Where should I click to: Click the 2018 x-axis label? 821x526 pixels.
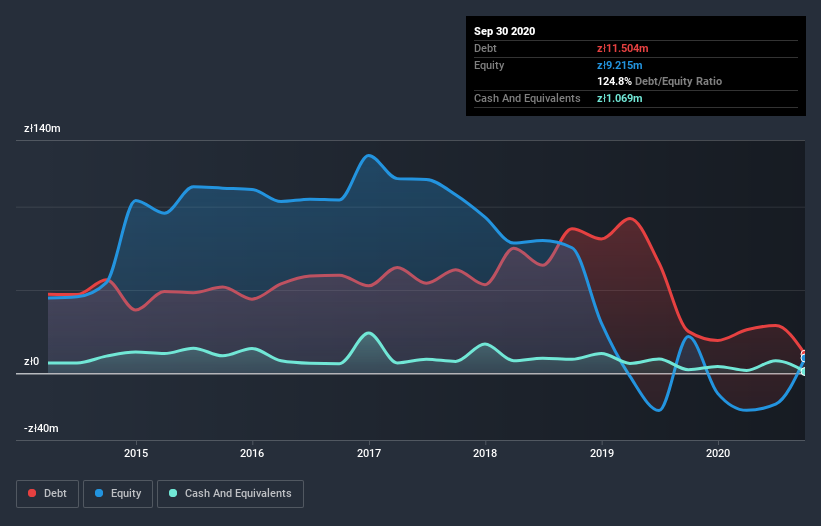(485, 453)
